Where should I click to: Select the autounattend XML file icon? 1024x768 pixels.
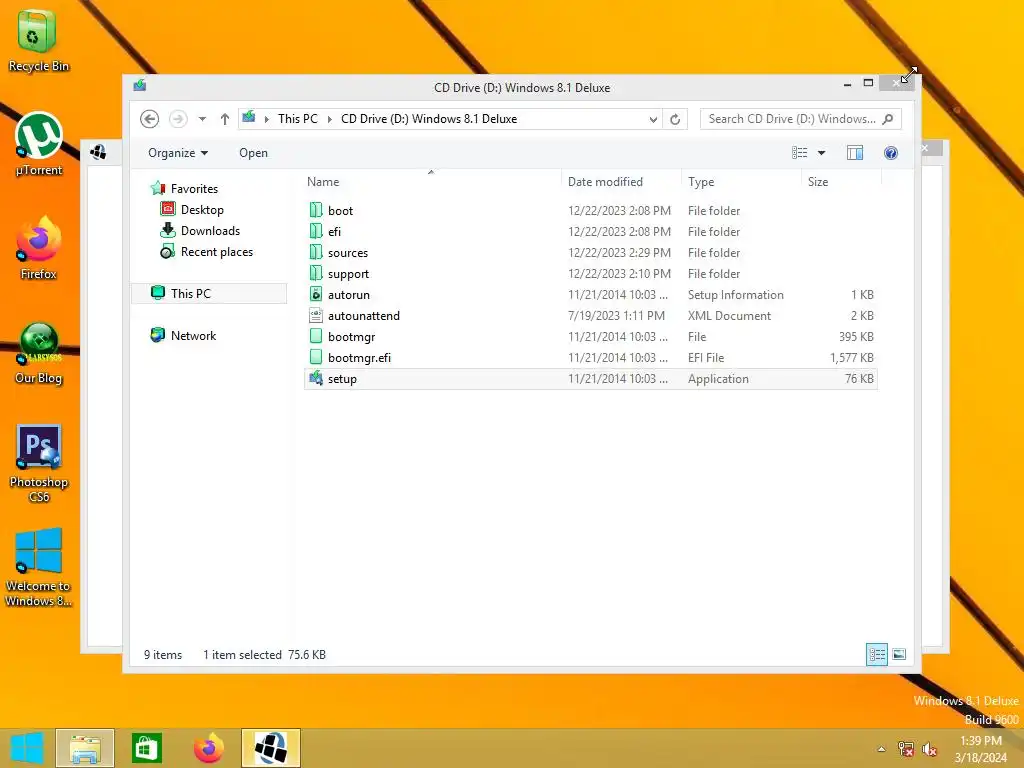(316, 315)
